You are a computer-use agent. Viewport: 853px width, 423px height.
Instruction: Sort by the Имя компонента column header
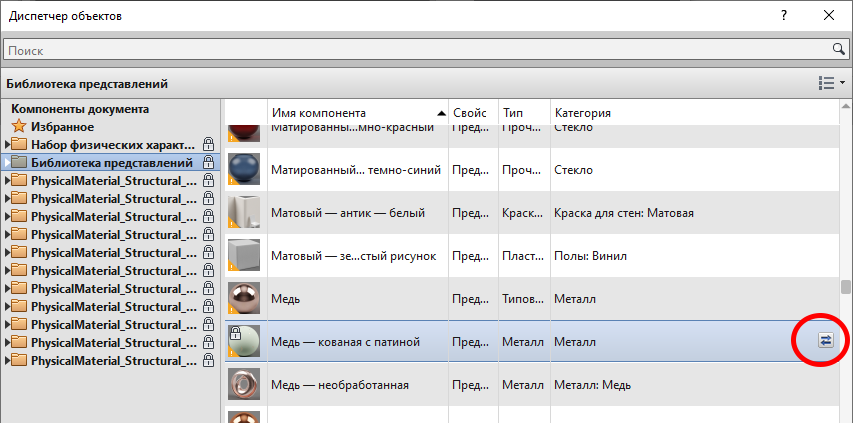358,113
